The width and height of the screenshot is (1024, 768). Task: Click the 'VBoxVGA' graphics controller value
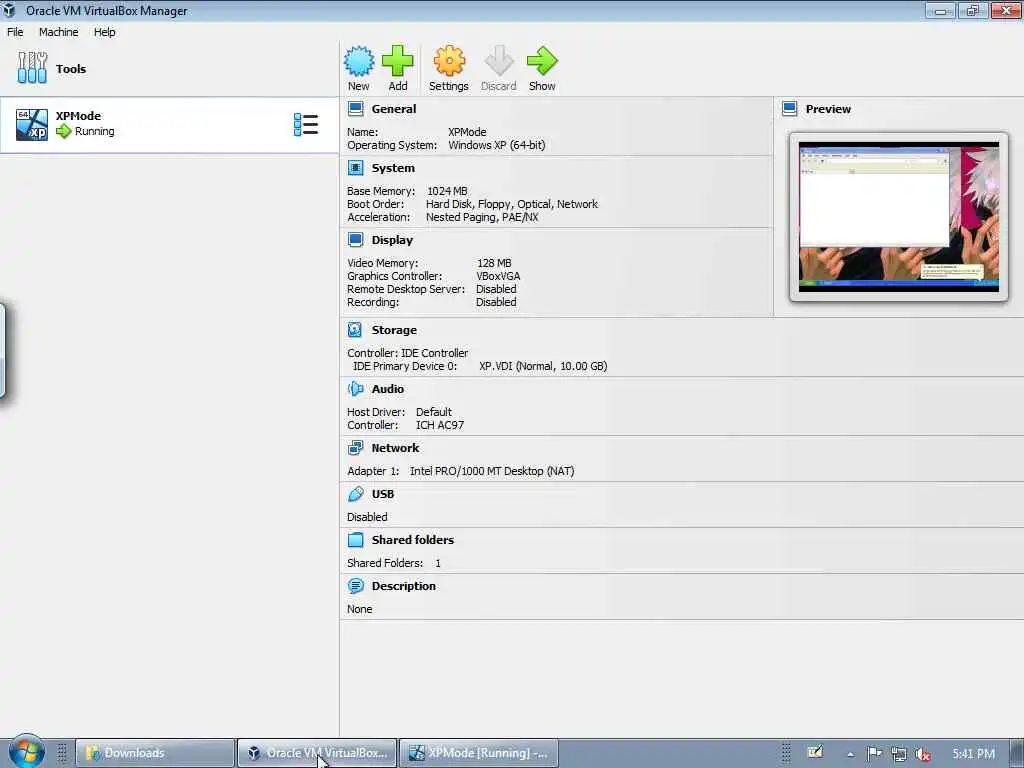pos(498,276)
